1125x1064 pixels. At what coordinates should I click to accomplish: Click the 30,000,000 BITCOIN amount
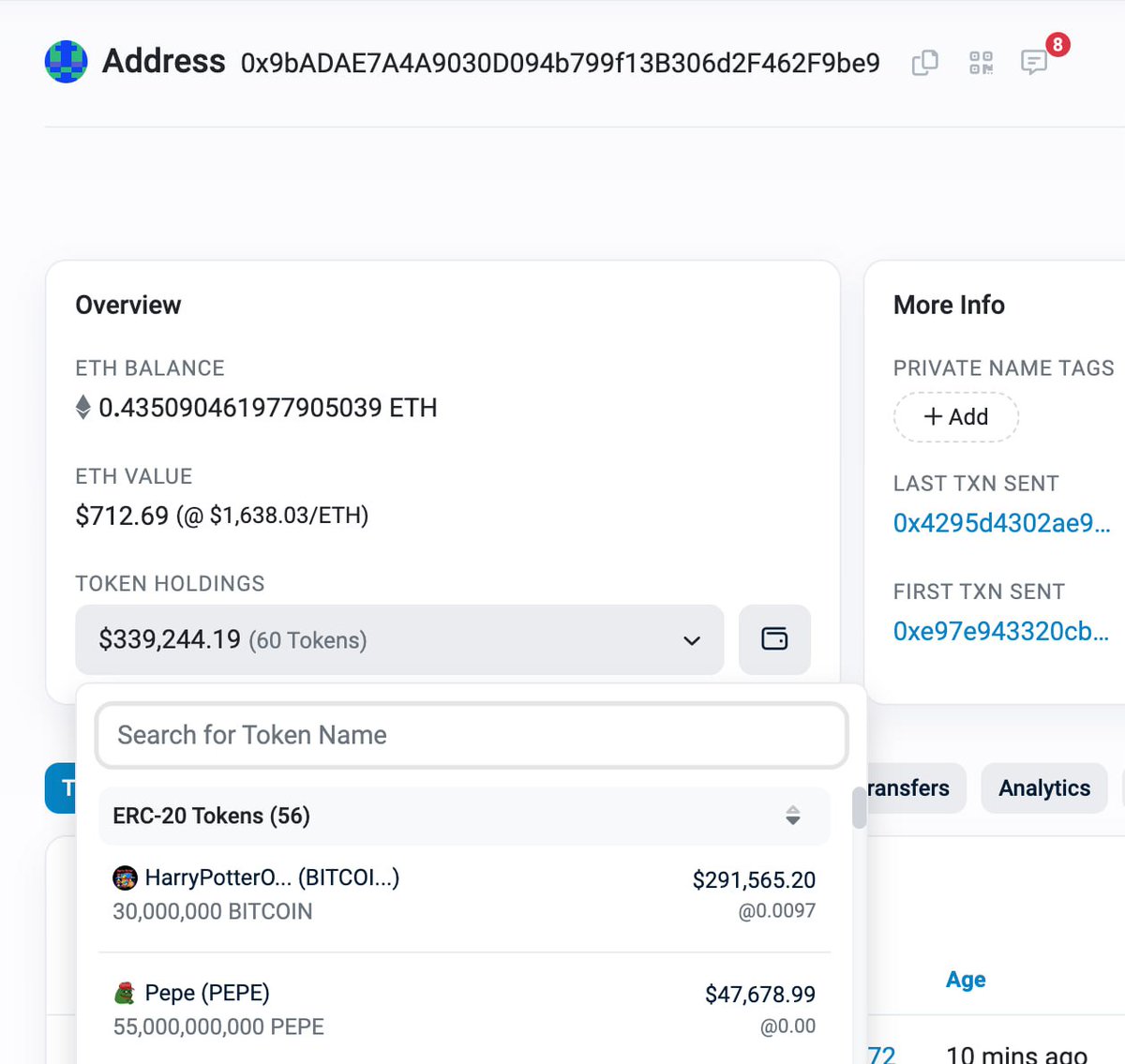point(213,911)
